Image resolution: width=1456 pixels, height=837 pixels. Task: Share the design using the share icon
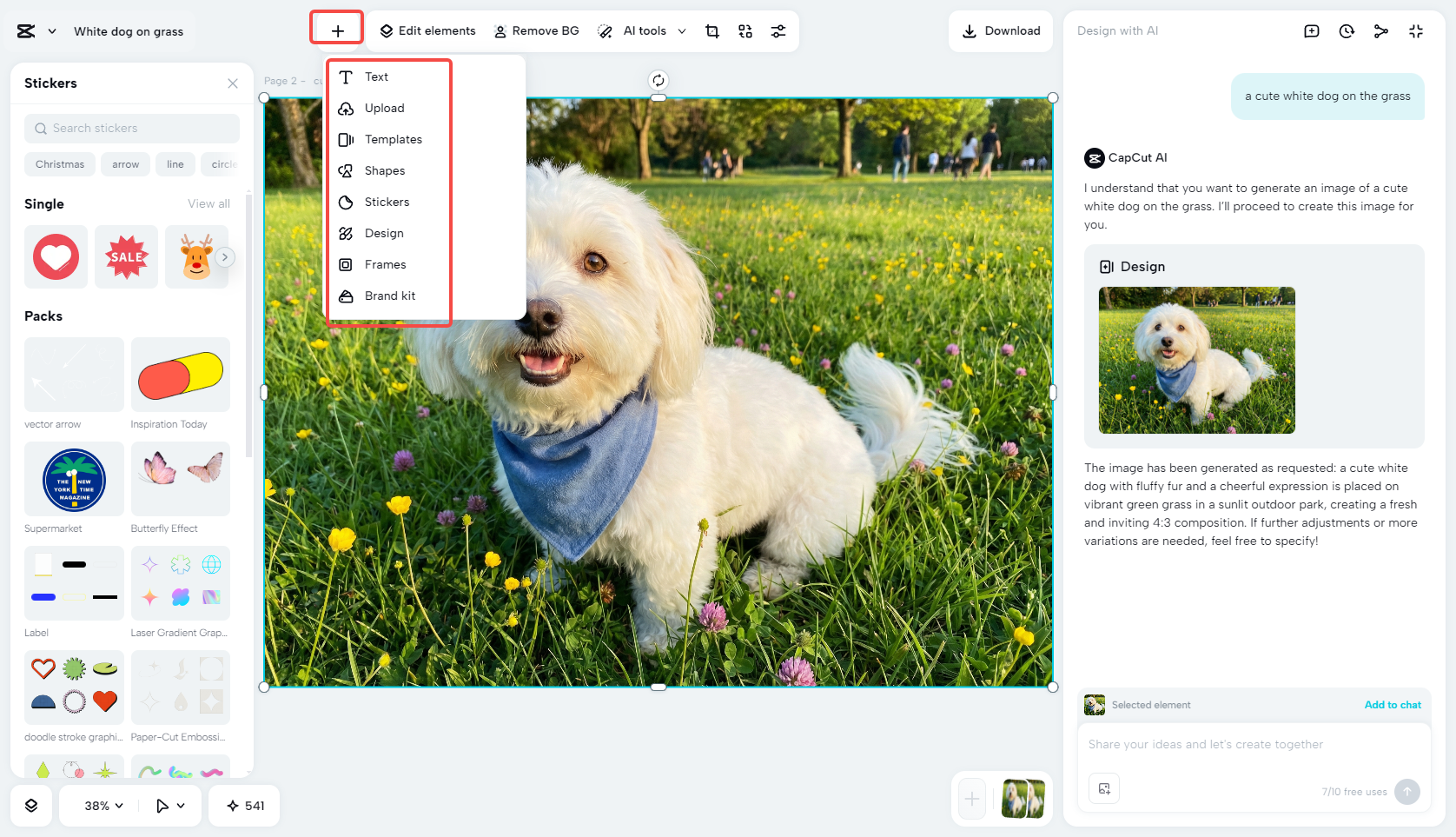point(1381,30)
